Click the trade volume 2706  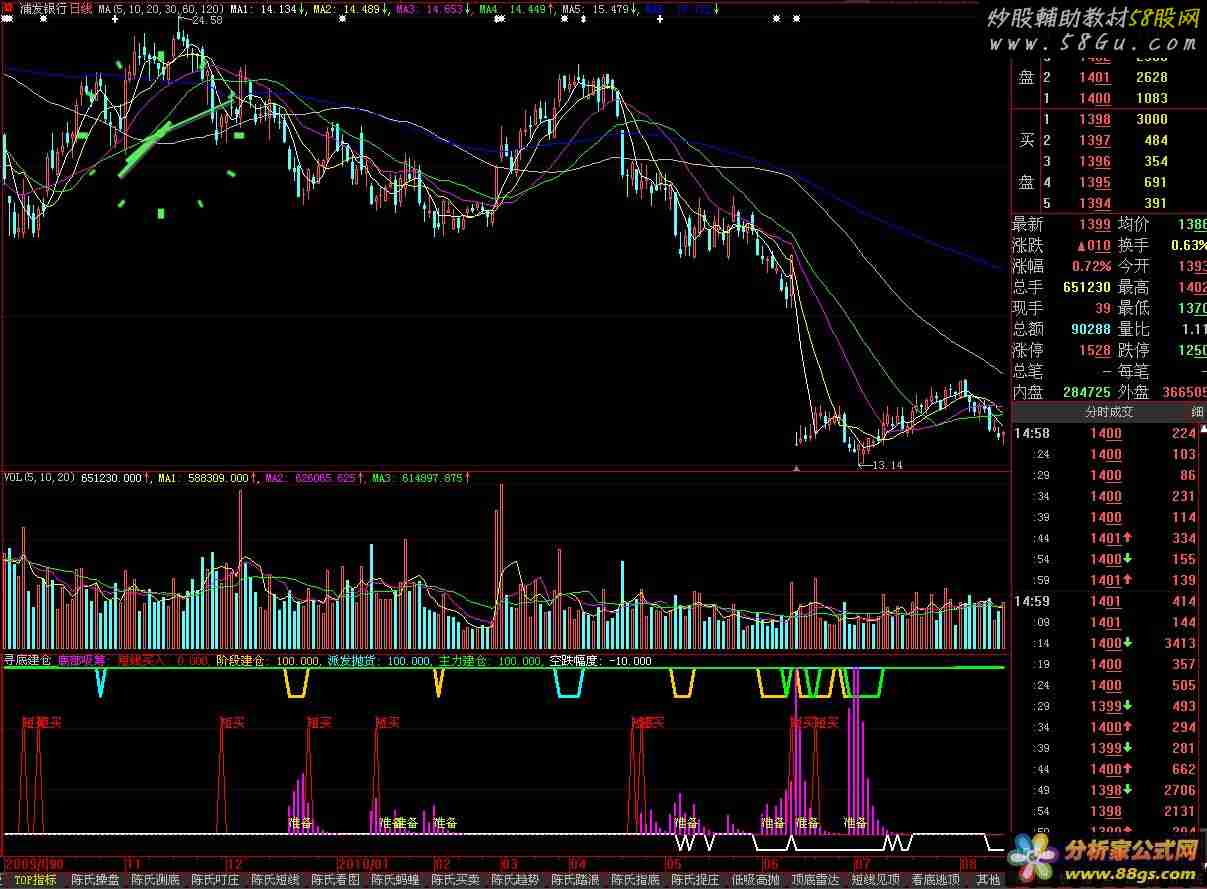click(x=1180, y=790)
